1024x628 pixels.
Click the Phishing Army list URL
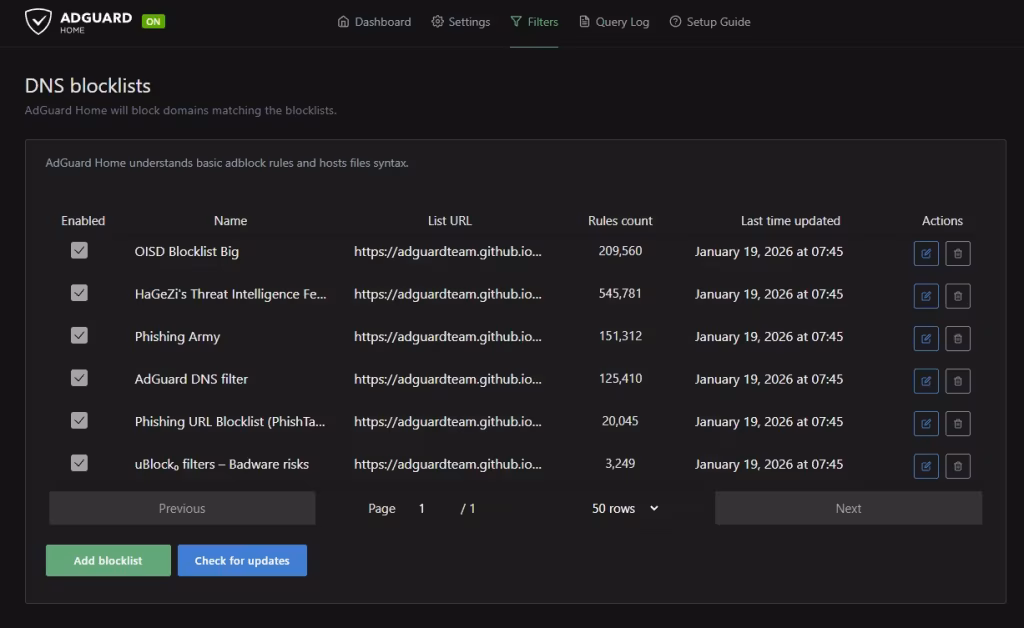pos(448,336)
